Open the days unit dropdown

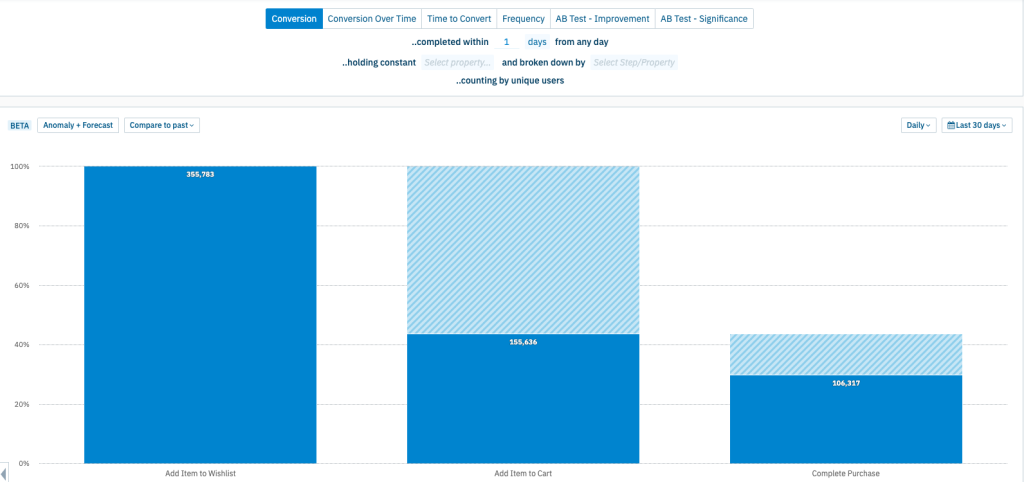pyautogui.click(x=537, y=42)
